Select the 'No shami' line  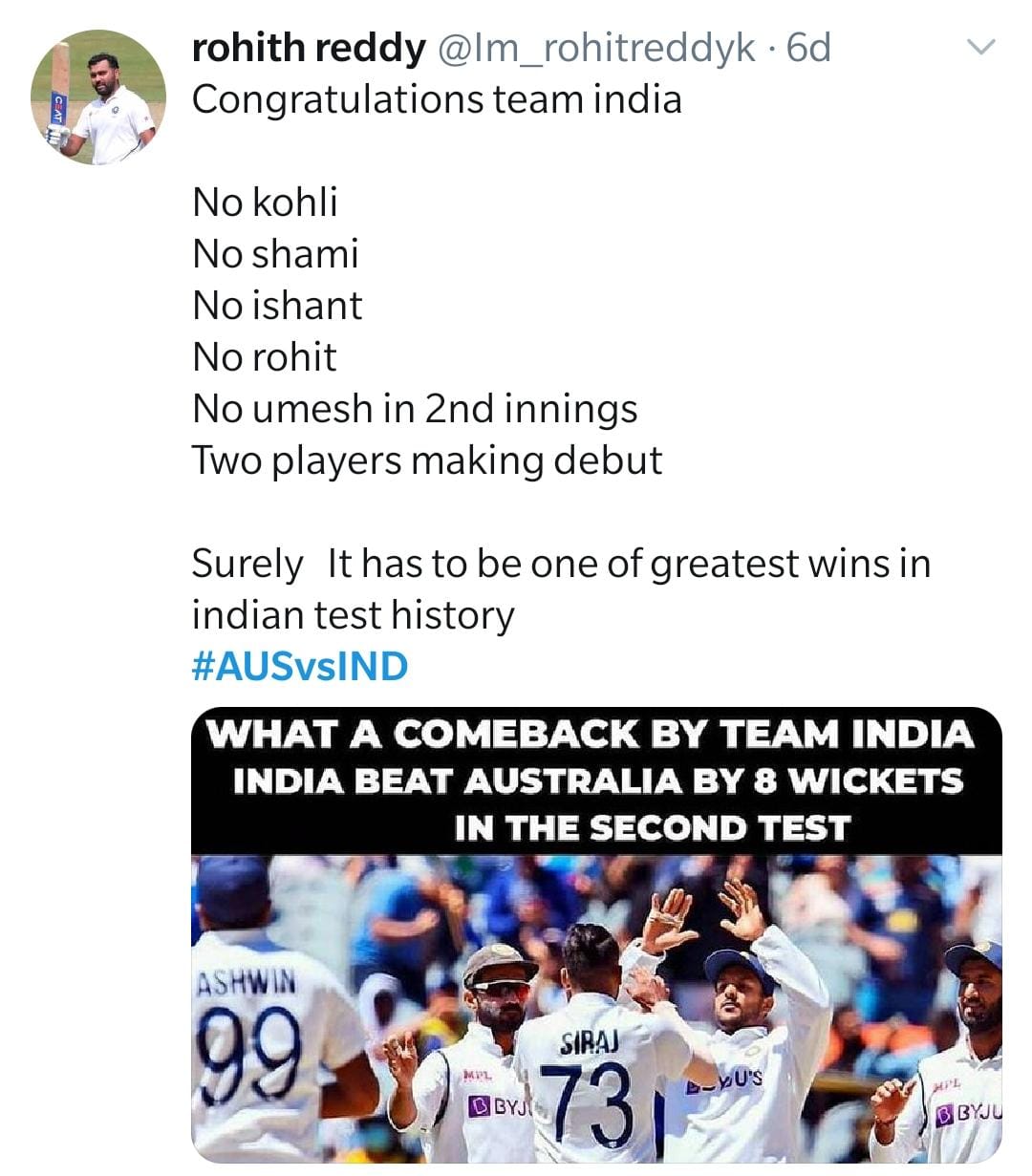275,254
